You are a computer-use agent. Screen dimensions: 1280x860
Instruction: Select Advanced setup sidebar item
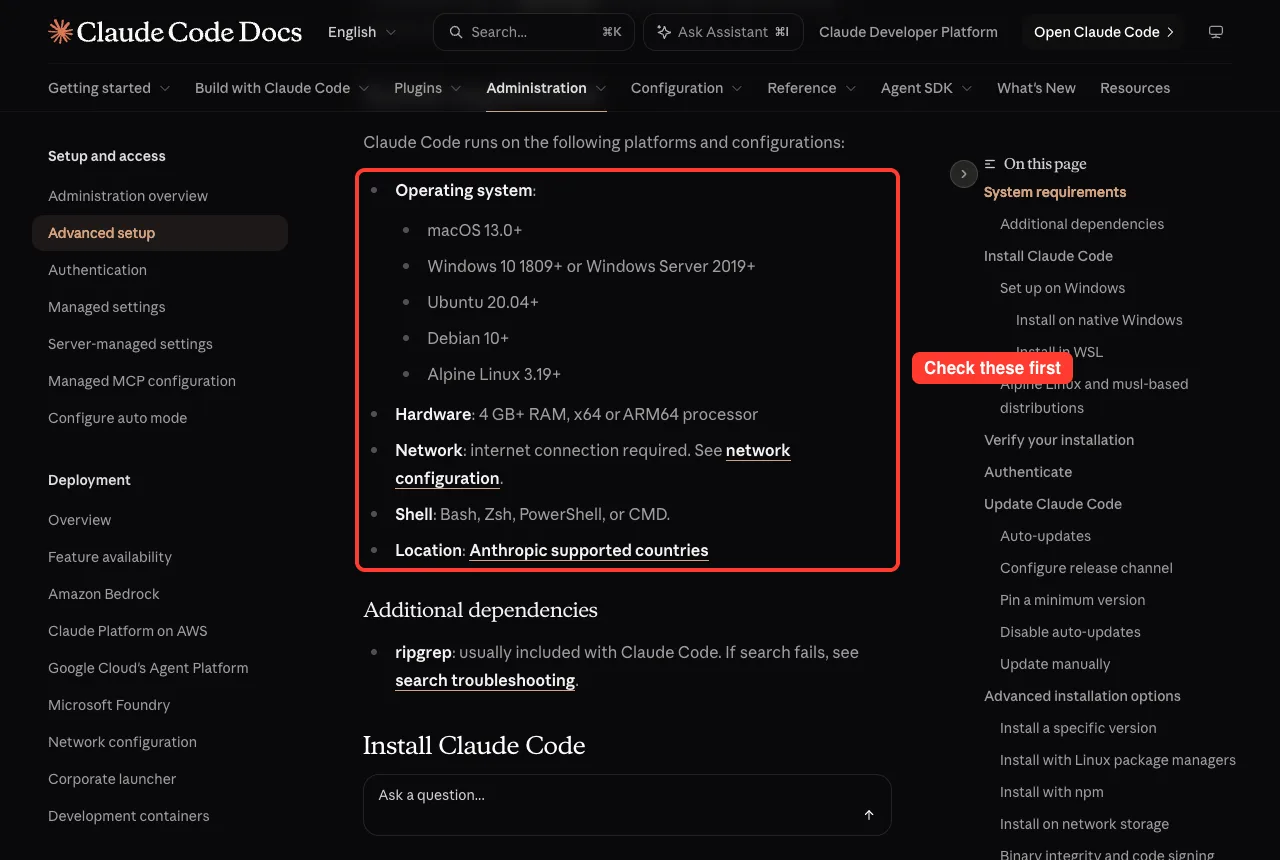160,233
